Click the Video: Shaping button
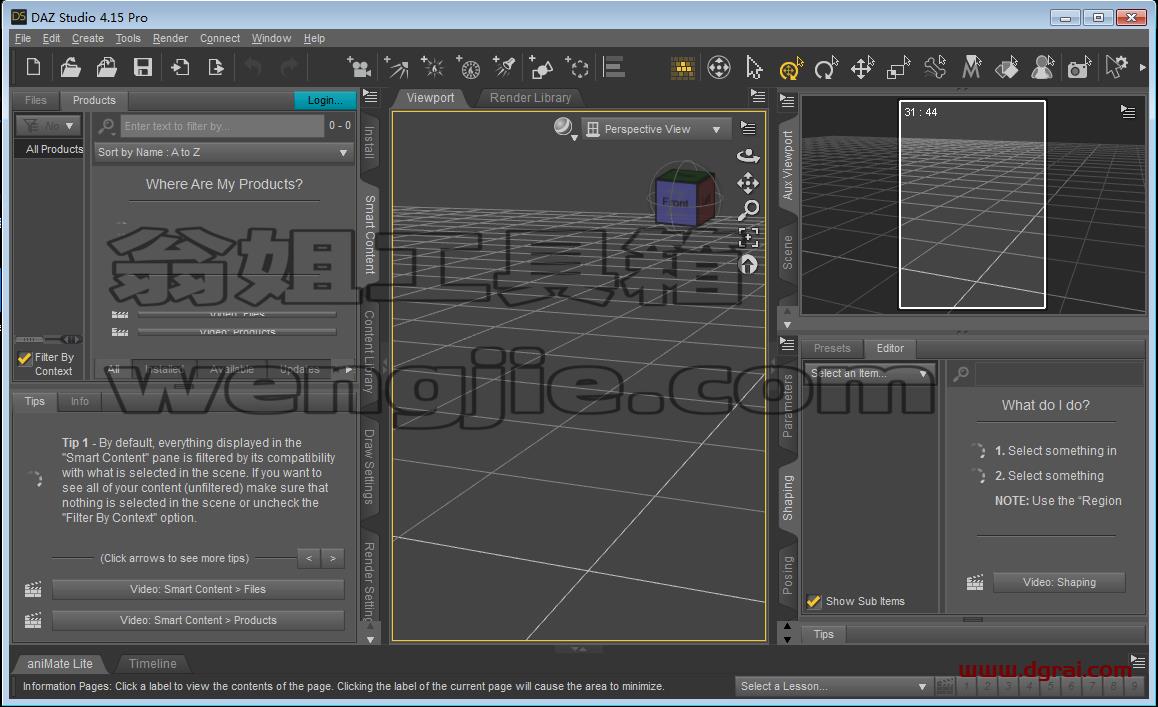 coord(1059,582)
